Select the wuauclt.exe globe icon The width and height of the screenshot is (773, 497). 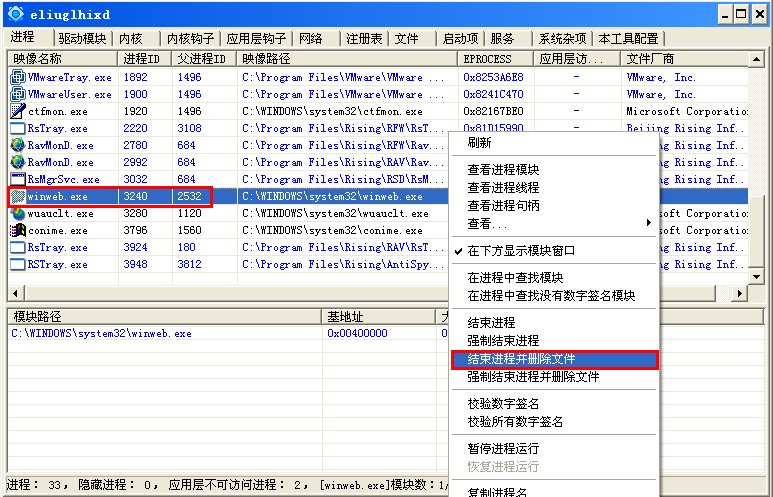(17, 213)
